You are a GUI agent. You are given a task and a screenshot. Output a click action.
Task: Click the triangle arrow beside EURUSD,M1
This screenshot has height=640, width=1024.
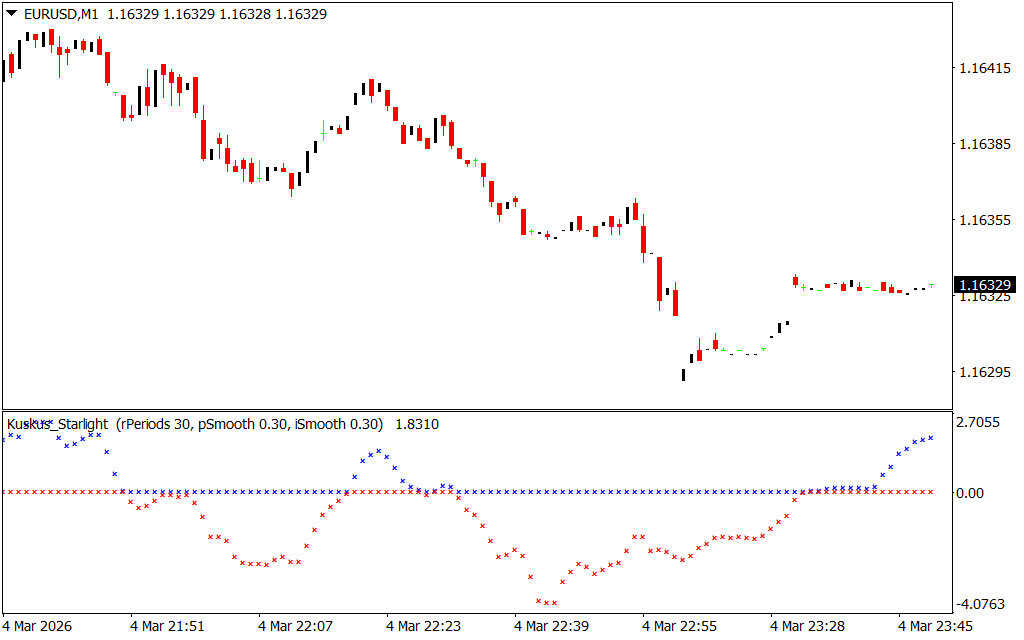pos(11,14)
